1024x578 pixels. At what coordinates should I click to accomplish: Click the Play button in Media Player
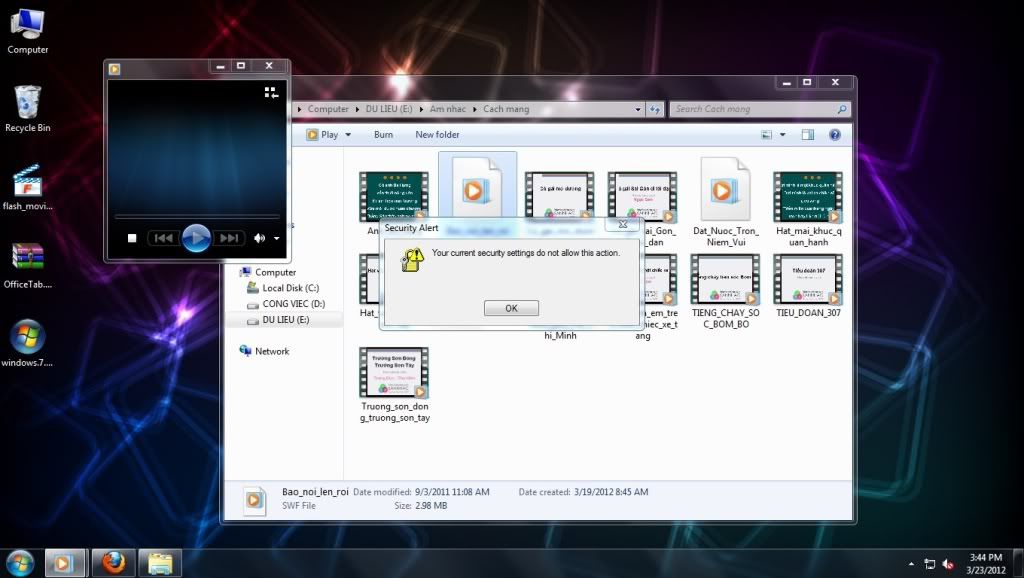click(x=196, y=238)
